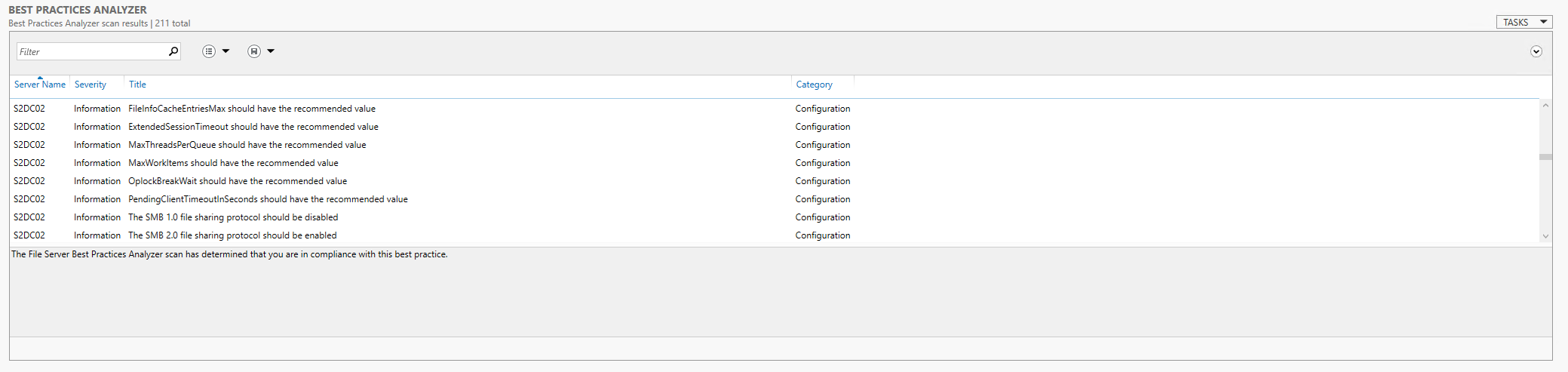Sort results by Server Name column

tap(40, 85)
